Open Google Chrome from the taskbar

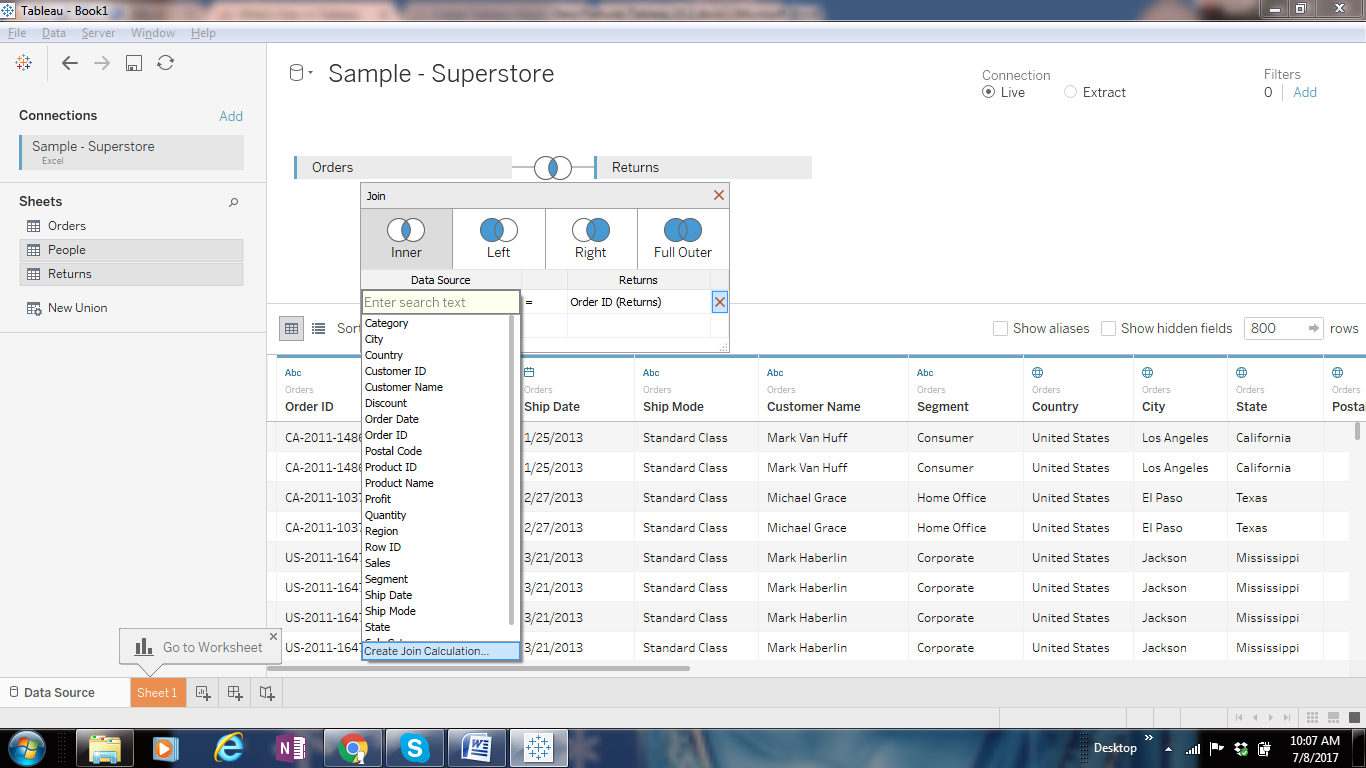pyautogui.click(x=352, y=747)
